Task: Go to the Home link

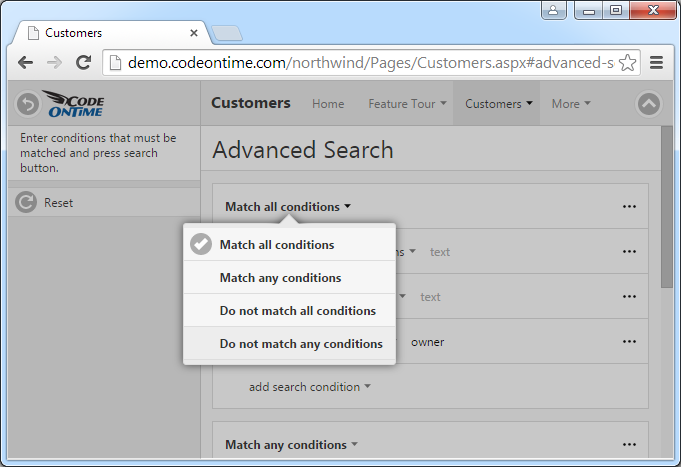Action: (328, 104)
